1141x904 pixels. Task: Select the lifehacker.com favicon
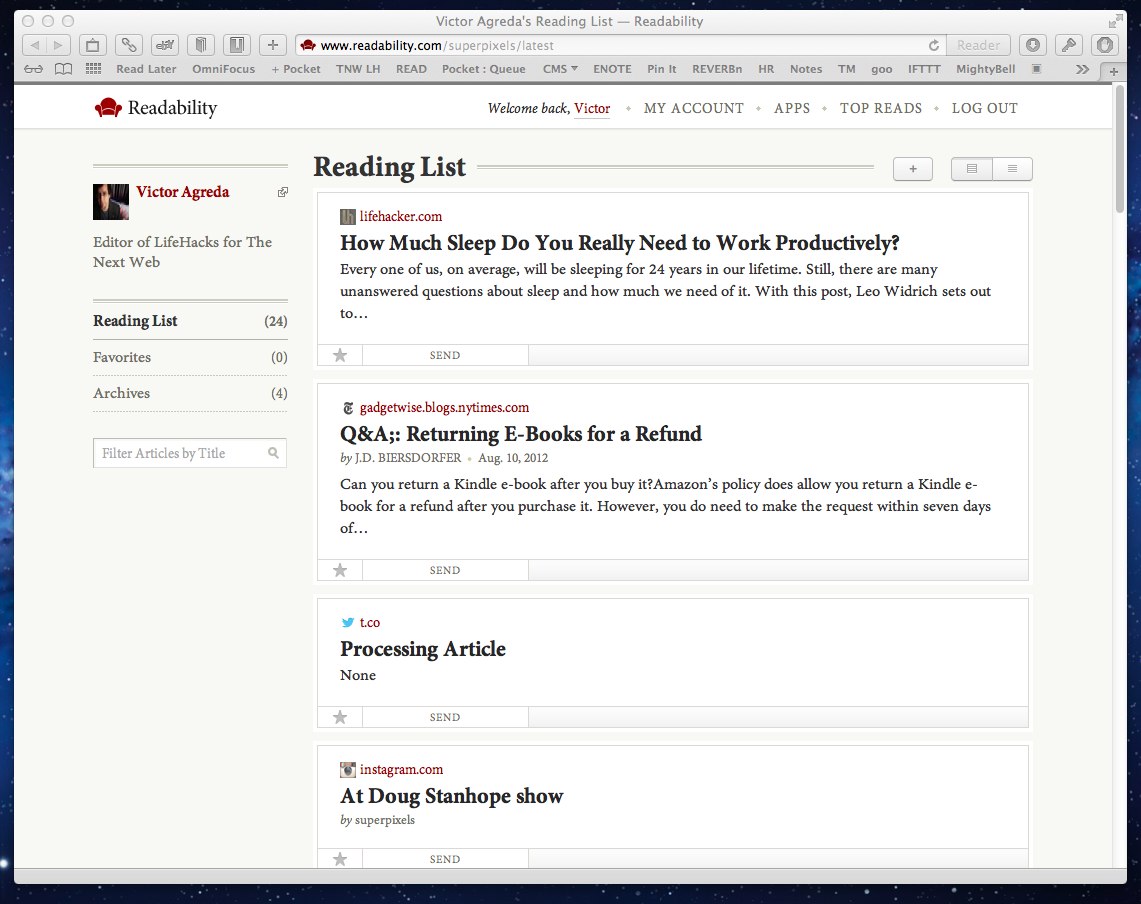347,216
